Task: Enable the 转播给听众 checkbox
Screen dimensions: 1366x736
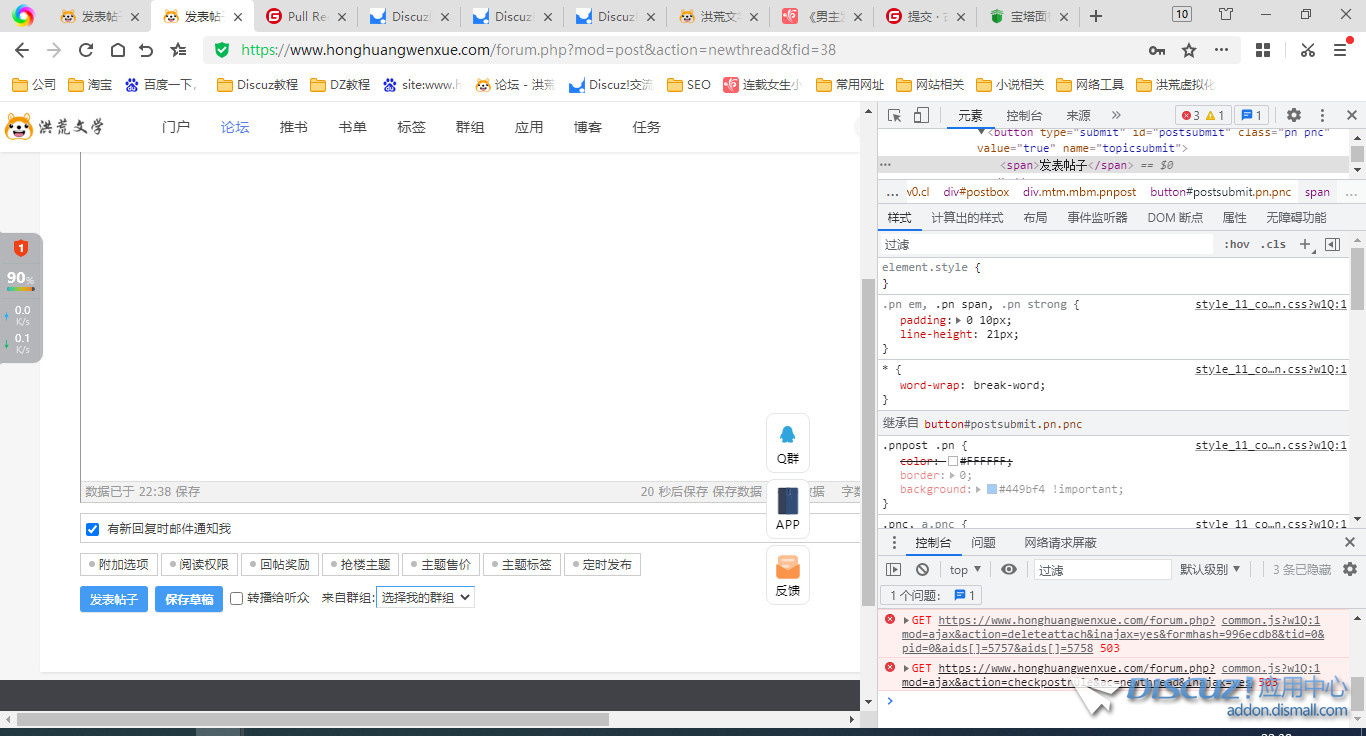Action: (236, 599)
